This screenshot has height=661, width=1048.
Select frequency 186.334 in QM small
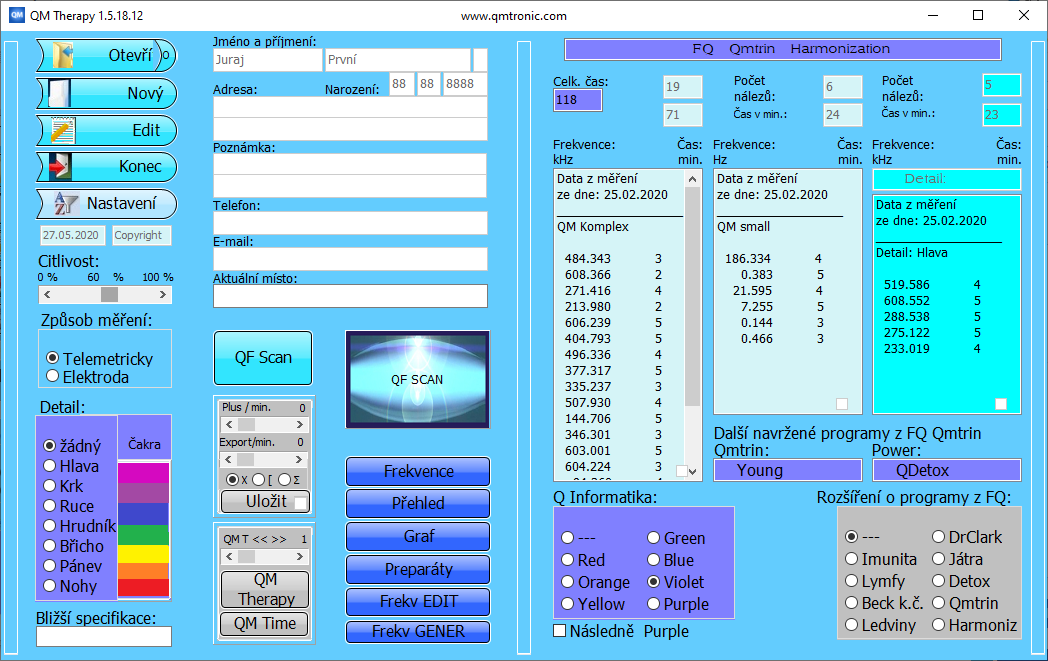tap(773, 259)
